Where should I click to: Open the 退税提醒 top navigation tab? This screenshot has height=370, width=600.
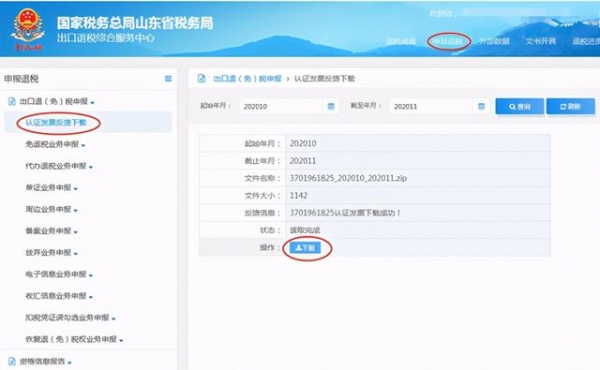[x=401, y=41]
